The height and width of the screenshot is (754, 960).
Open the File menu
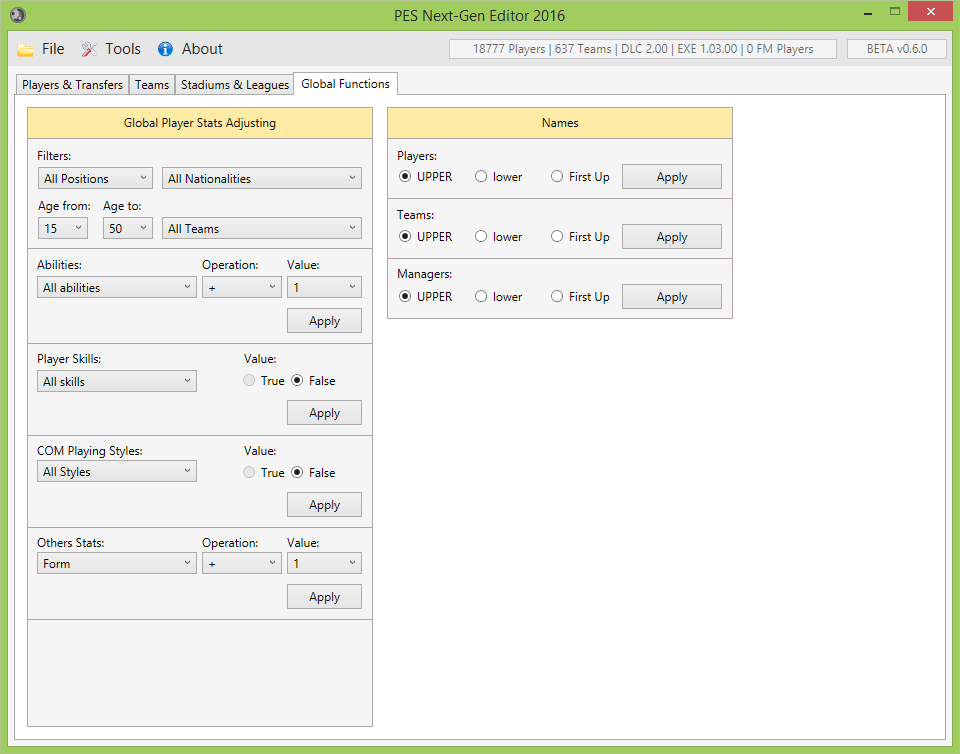tap(53, 49)
